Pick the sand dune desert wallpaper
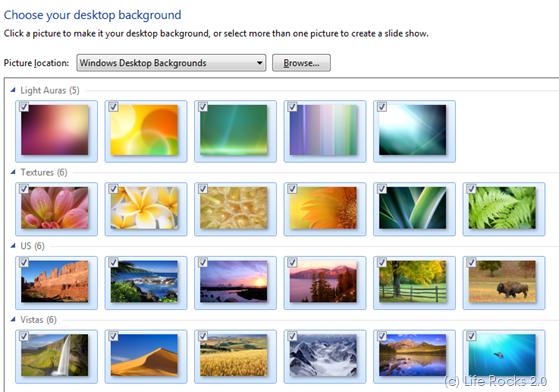The width and height of the screenshot is (559, 392). point(144,355)
